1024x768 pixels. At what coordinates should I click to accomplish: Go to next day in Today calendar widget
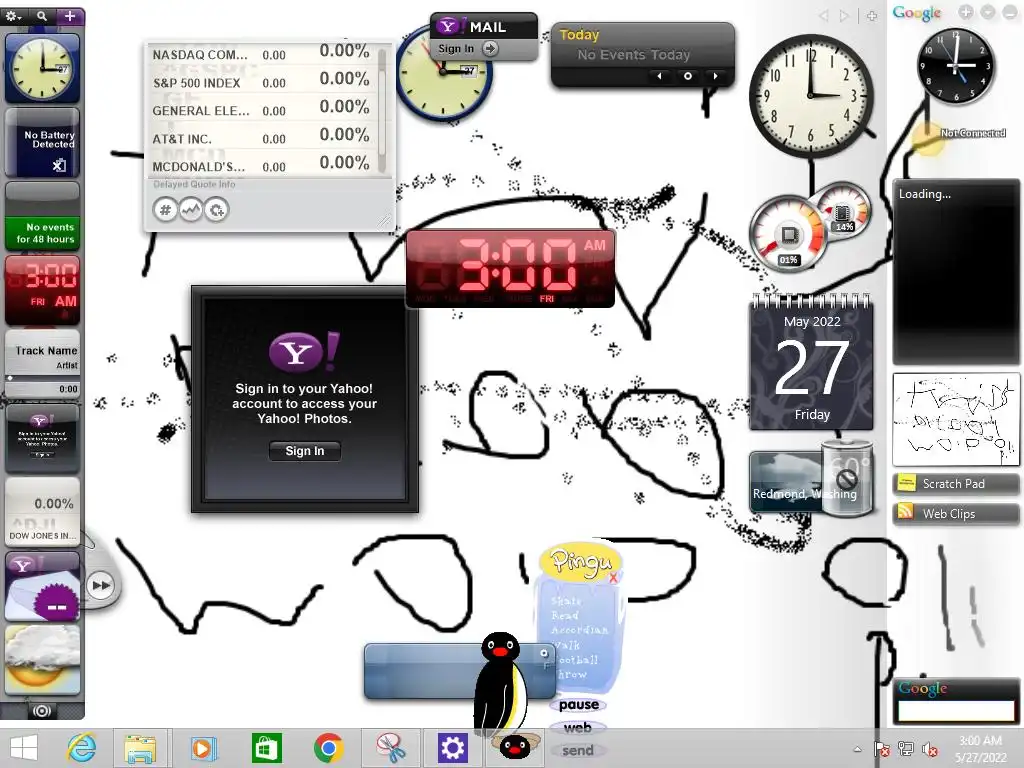(x=715, y=76)
